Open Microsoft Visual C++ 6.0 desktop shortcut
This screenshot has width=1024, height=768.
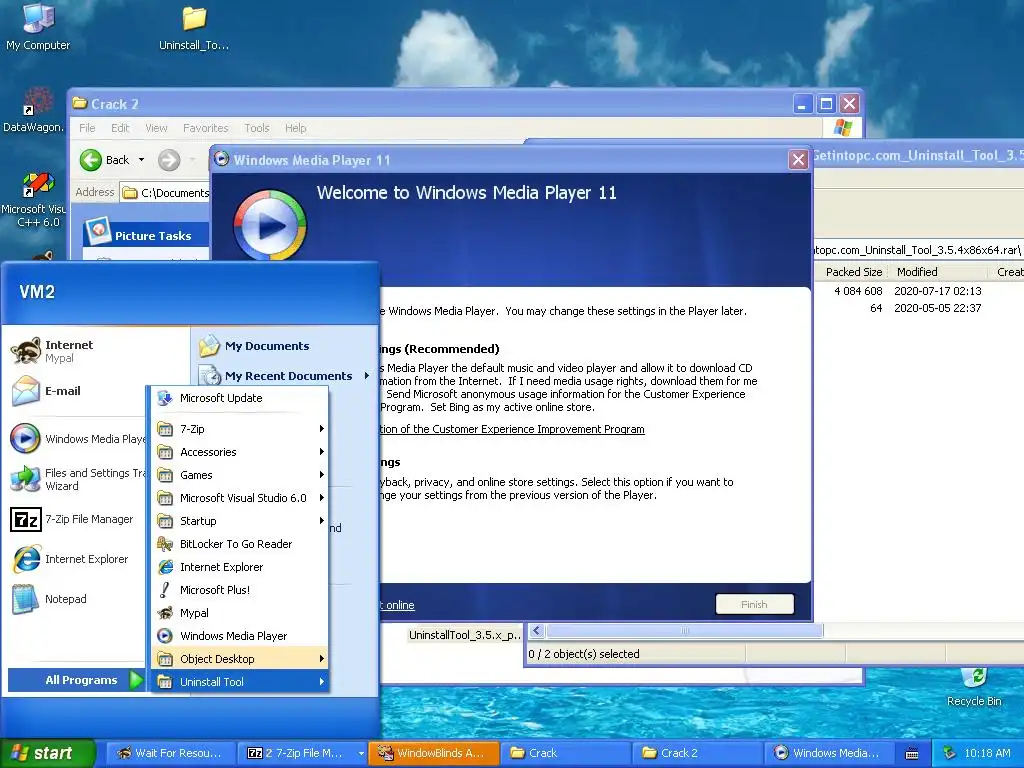coord(33,199)
